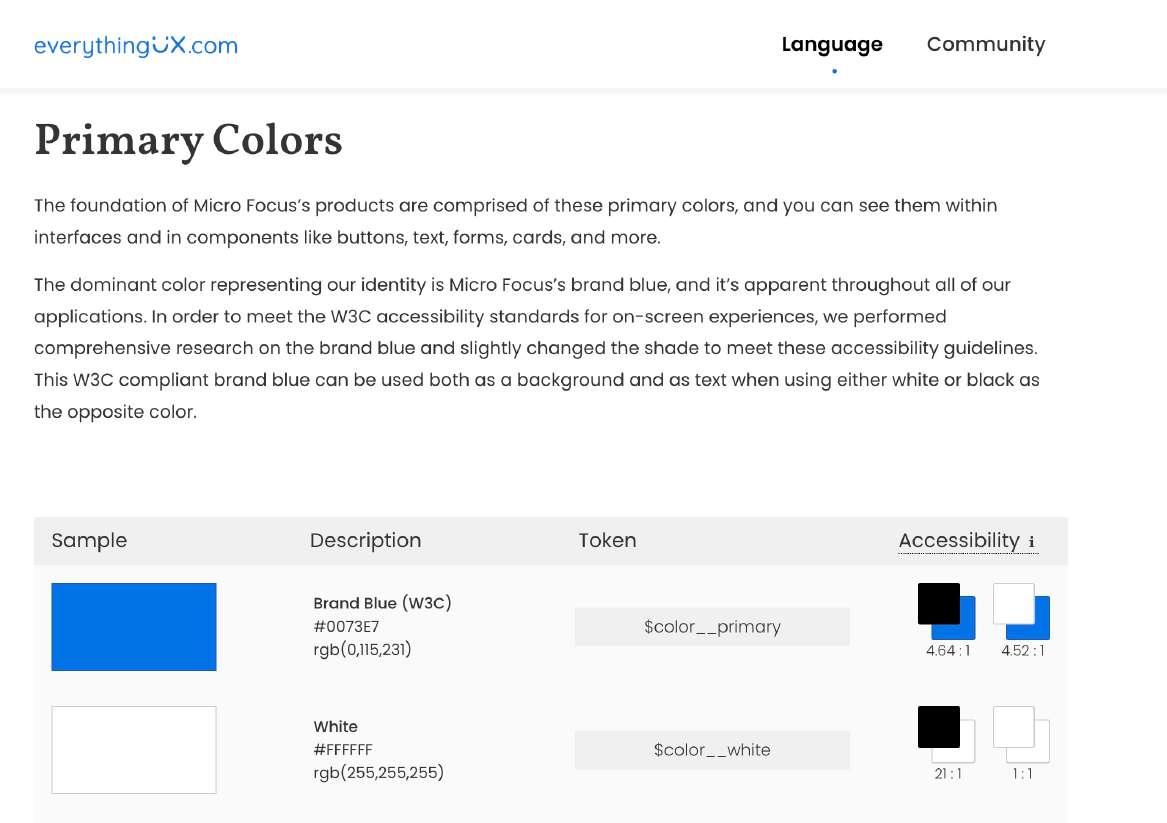Viewport: 1167px width, 823px height.
Task: Click the 4.64 : 1 contrast ratio
Action: click(x=947, y=651)
